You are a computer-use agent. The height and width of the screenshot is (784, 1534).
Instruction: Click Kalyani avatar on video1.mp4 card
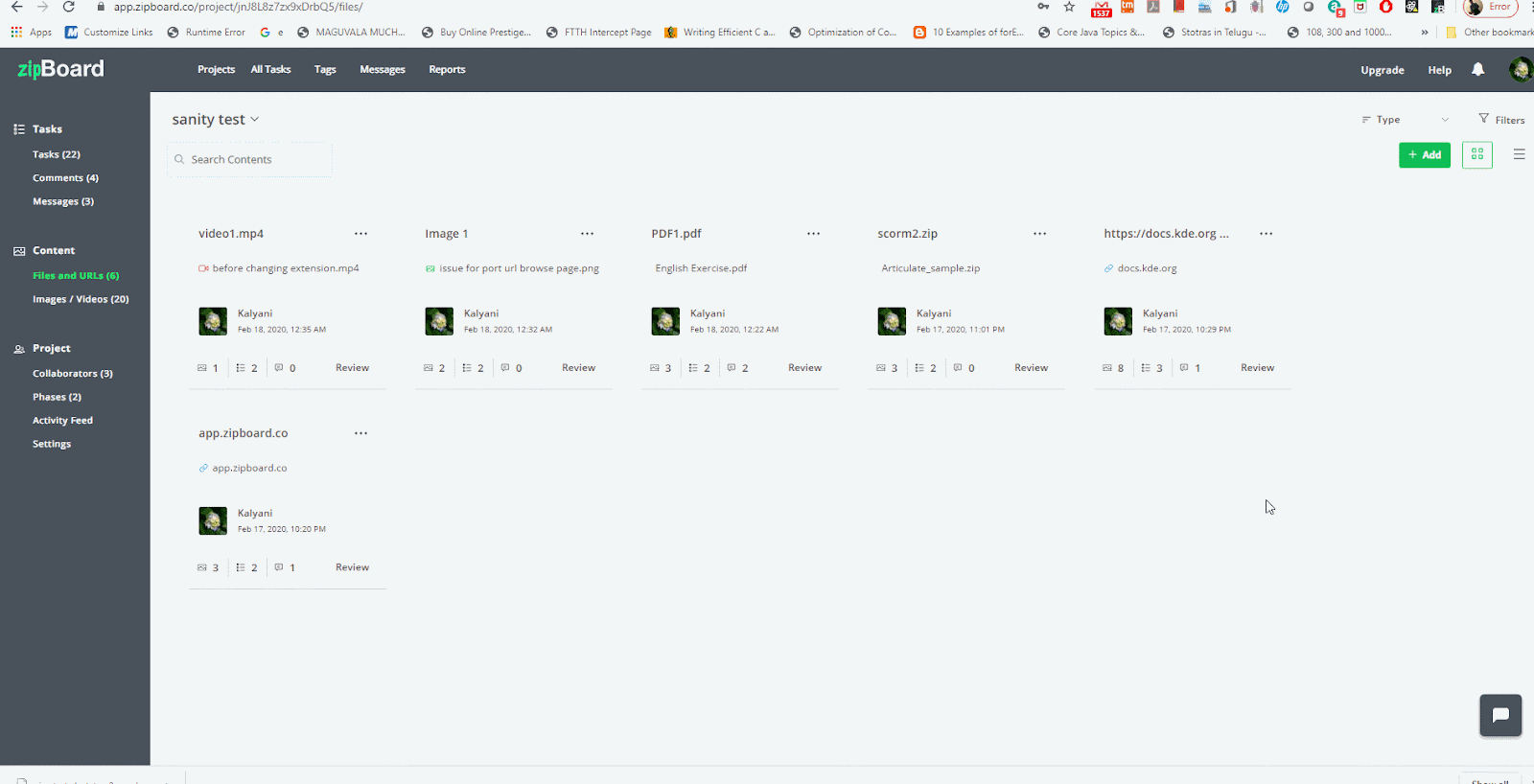[213, 321]
